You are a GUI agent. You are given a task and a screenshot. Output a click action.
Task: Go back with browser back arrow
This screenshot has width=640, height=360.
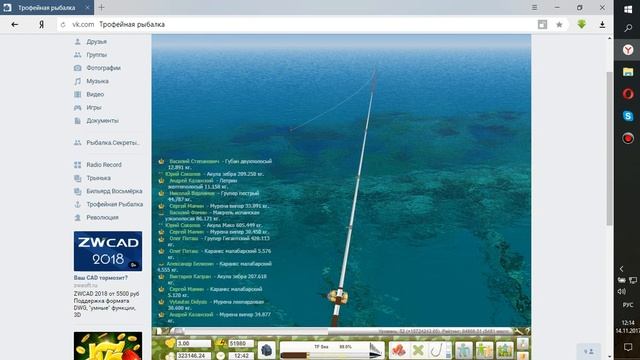pyautogui.click(x=15, y=25)
